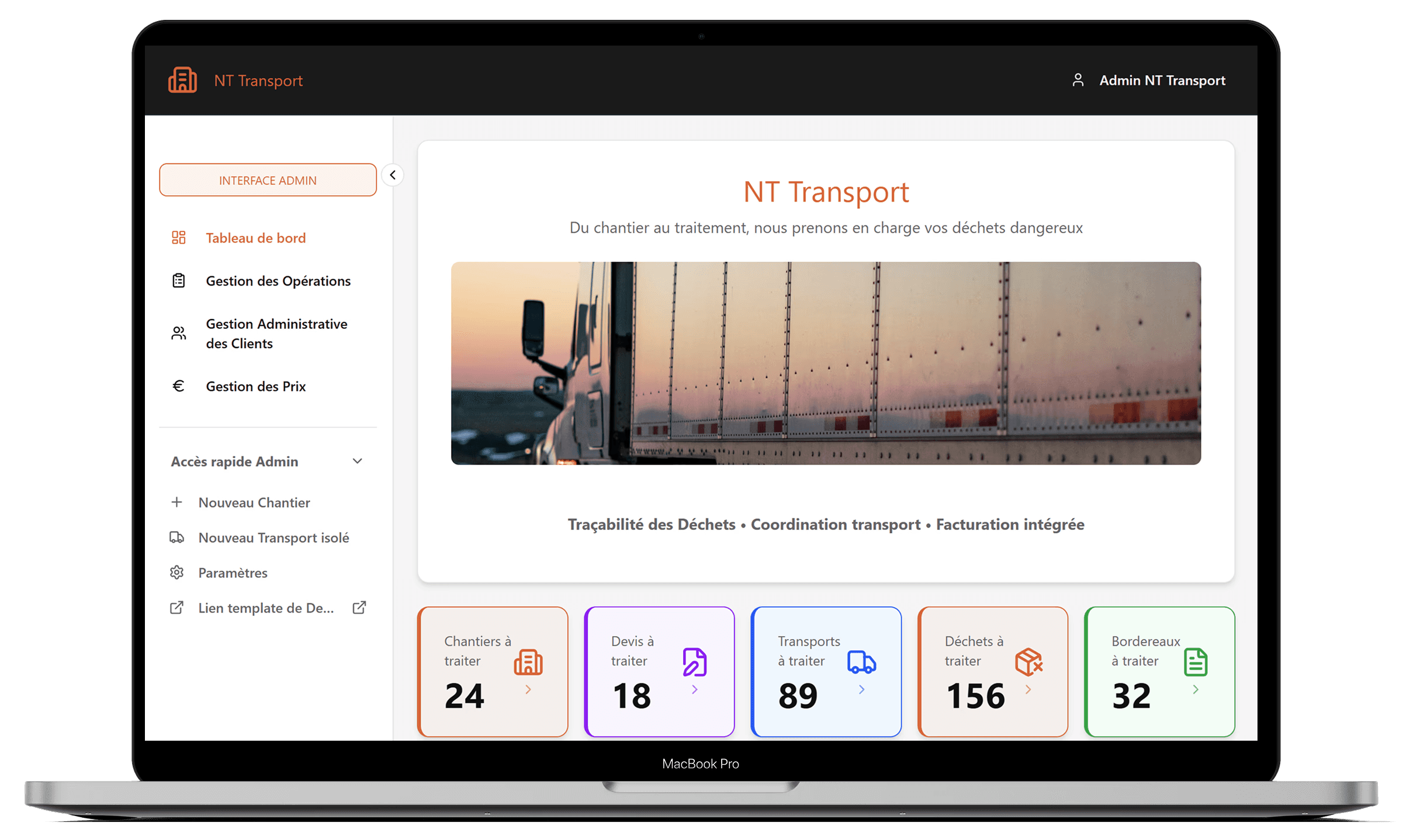
Task: Click the package-x icon in Déchets card
Action: coord(1028,662)
